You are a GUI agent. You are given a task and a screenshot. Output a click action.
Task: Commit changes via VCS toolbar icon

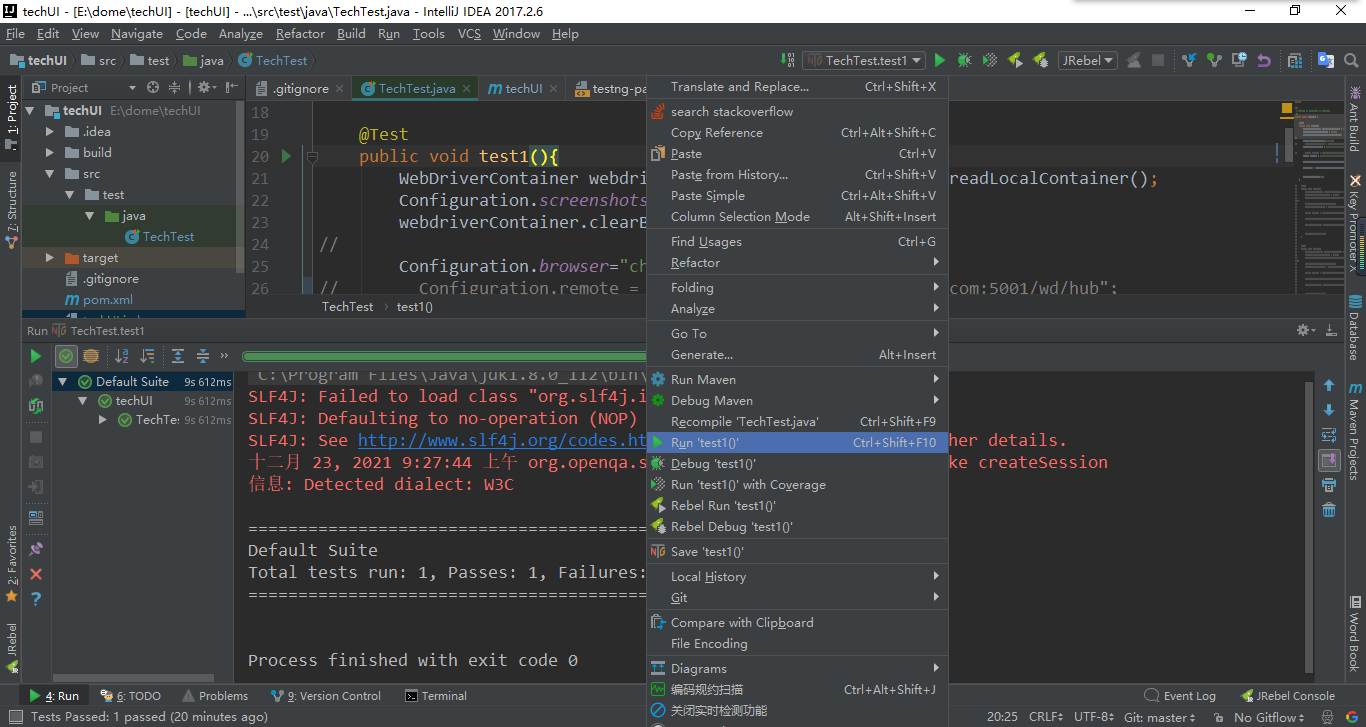tap(1214, 60)
